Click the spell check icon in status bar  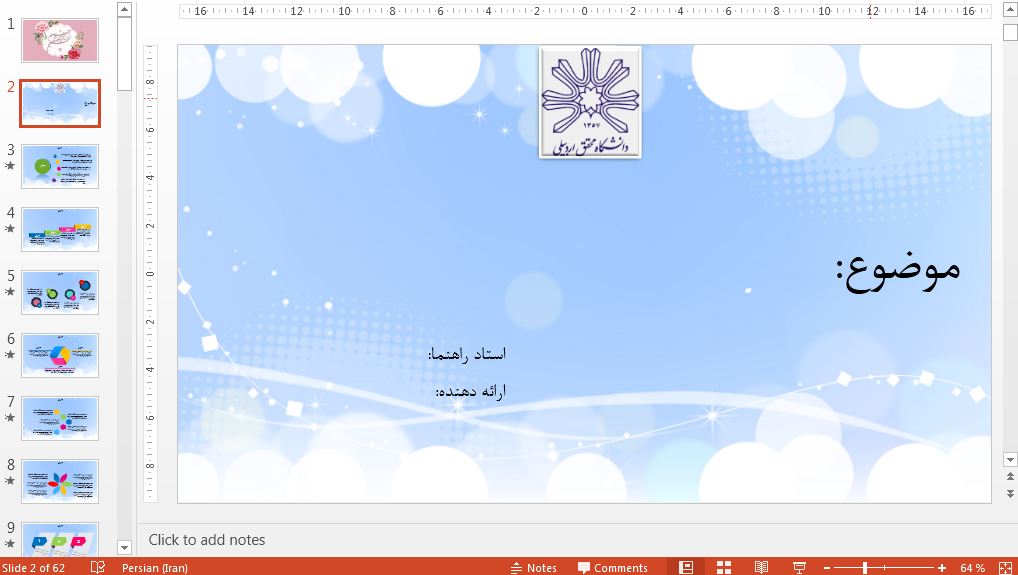(98, 567)
